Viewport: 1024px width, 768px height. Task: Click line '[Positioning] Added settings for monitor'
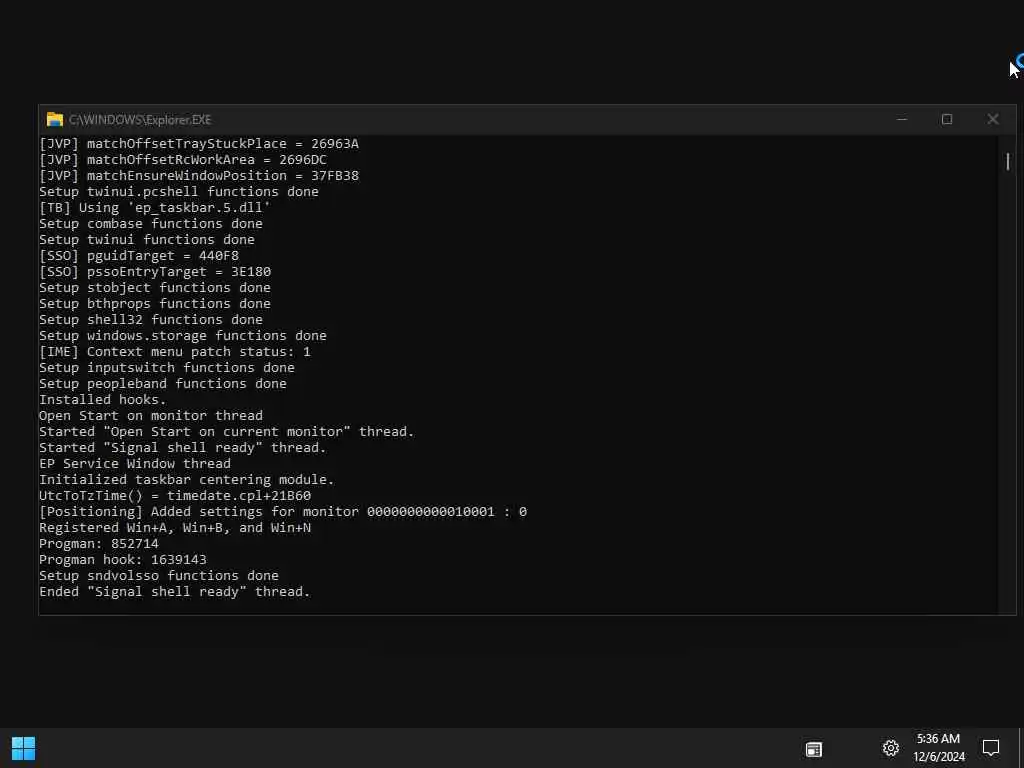pyautogui.click(x=283, y=511)
